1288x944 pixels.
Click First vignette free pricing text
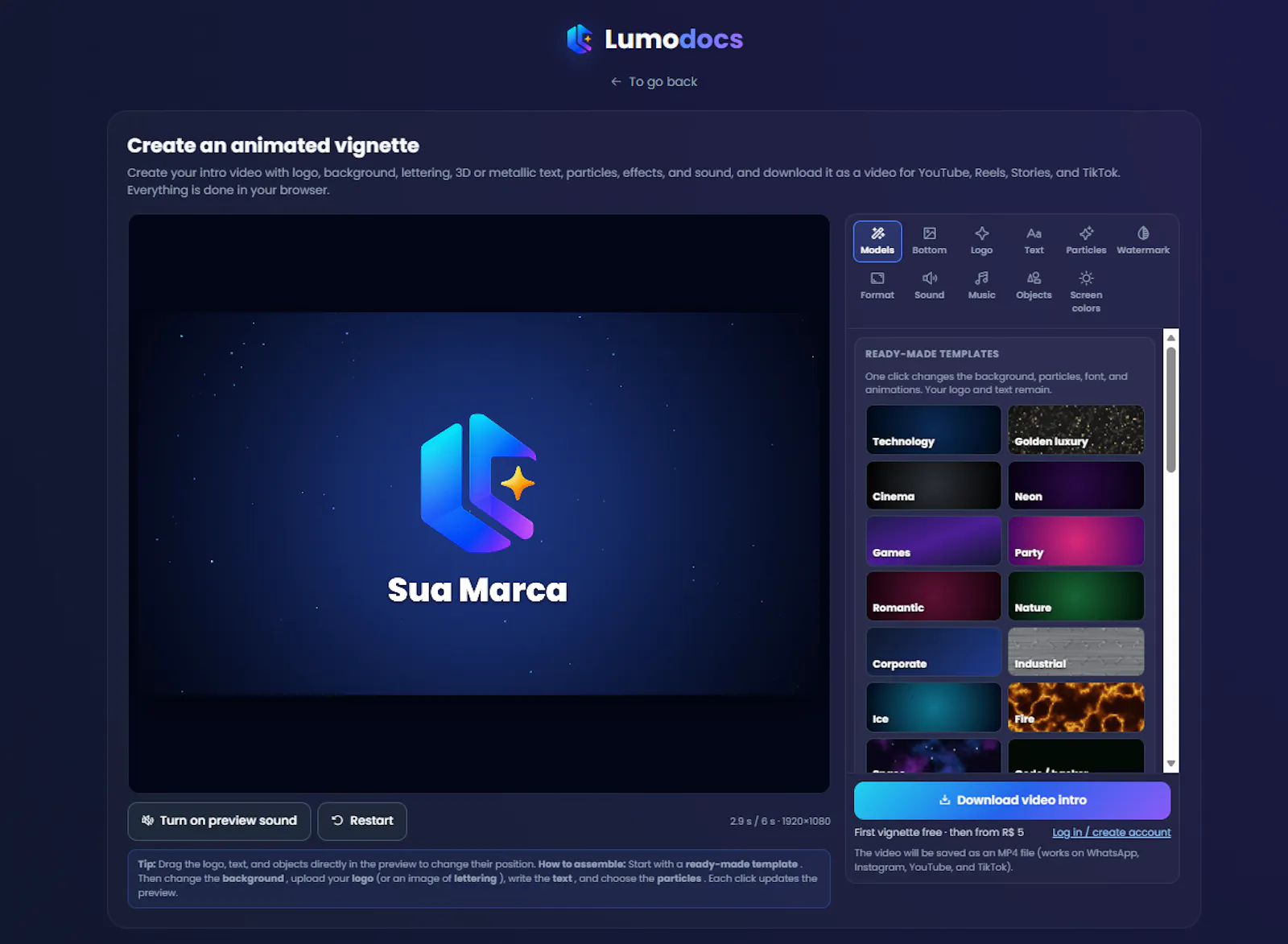[x=939, y=832]
